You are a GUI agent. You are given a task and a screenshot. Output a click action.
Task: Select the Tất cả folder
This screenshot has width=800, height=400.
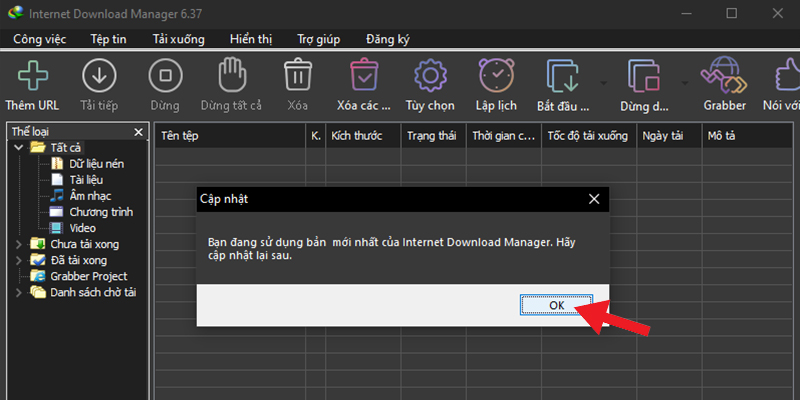[x=66, y=148]
